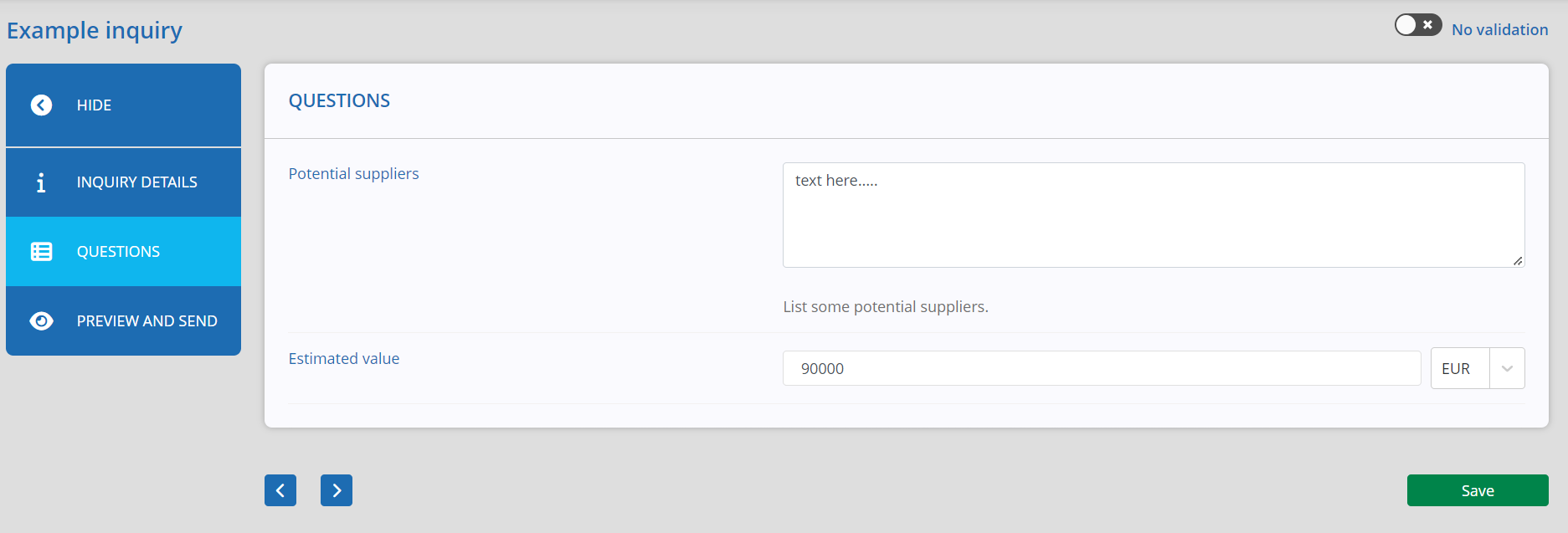Screen dimensions: 1568x533
Task: Click the textarea resize handle corner
Action: click(x=1518, y=261)
